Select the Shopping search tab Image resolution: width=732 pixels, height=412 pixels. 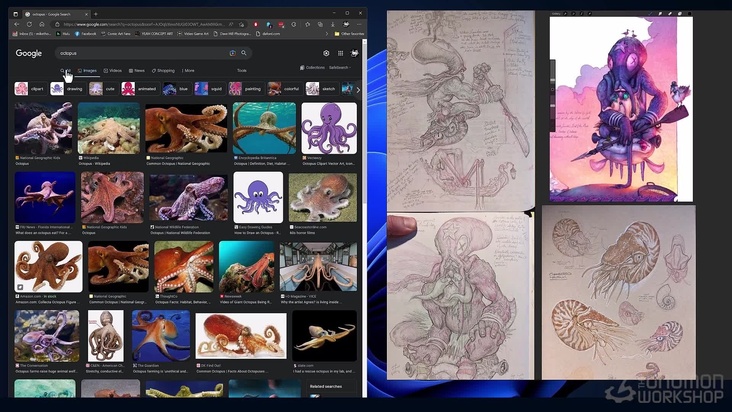coord(163,71)
